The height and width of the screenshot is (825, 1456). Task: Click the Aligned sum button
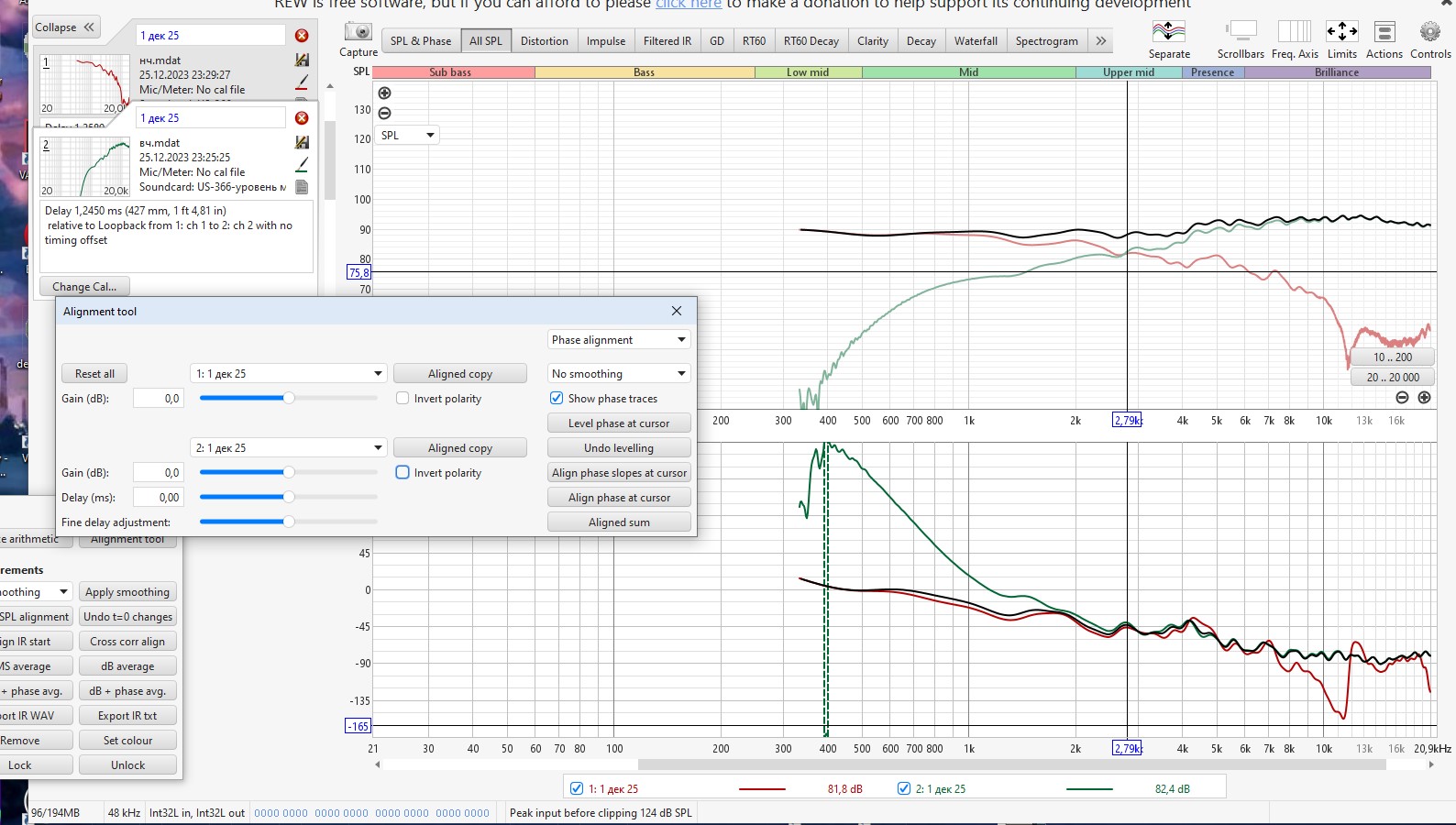pos(619,522)
